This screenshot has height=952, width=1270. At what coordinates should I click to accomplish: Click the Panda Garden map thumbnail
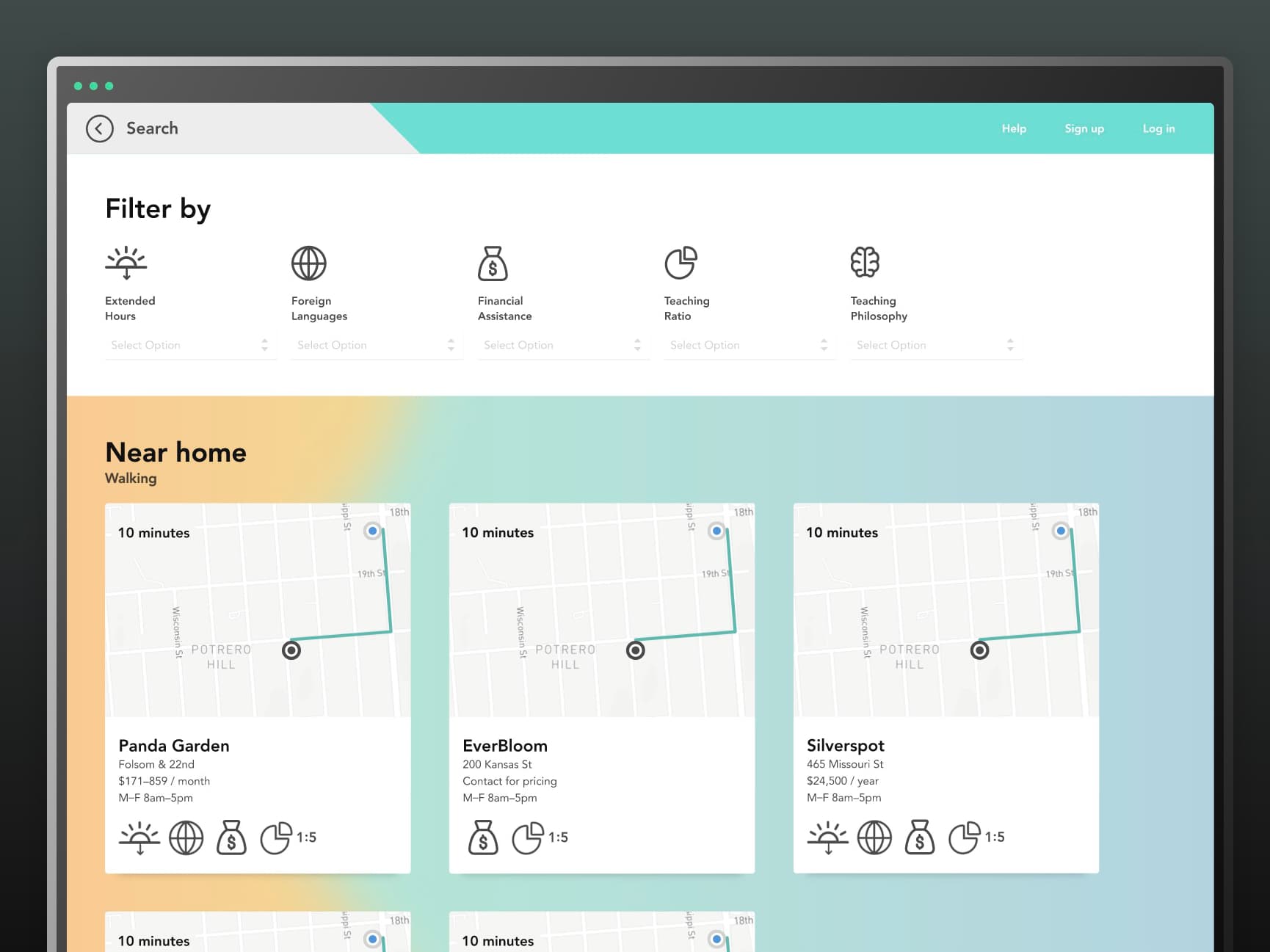tap(258, 610)
